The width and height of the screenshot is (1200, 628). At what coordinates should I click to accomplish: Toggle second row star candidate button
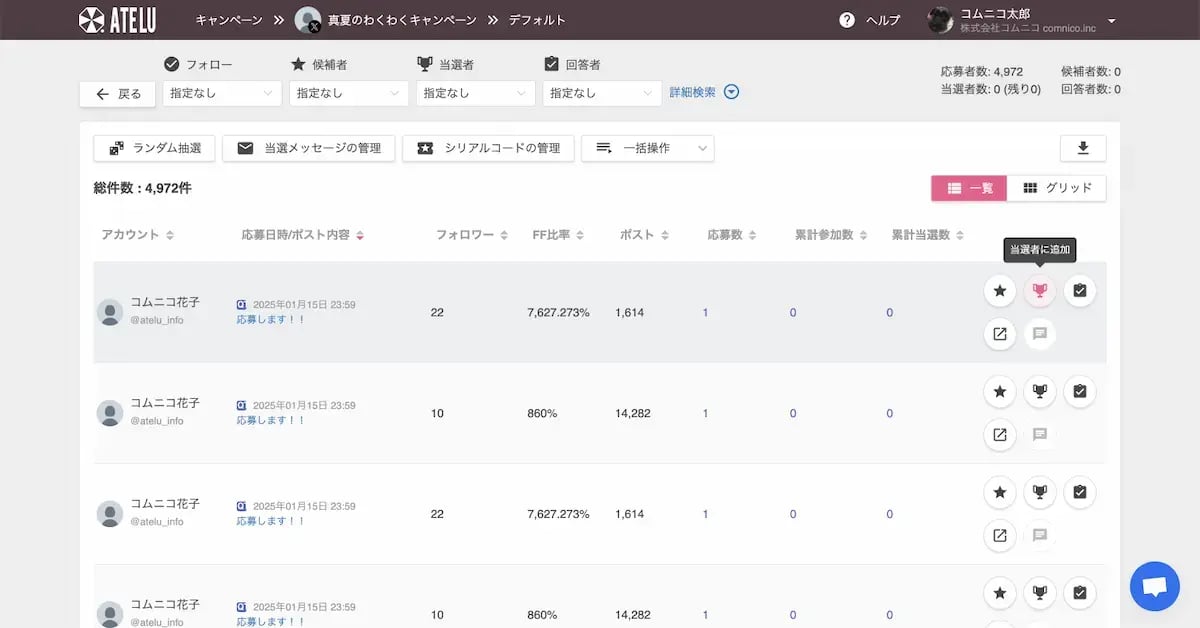click(1000, 392)
